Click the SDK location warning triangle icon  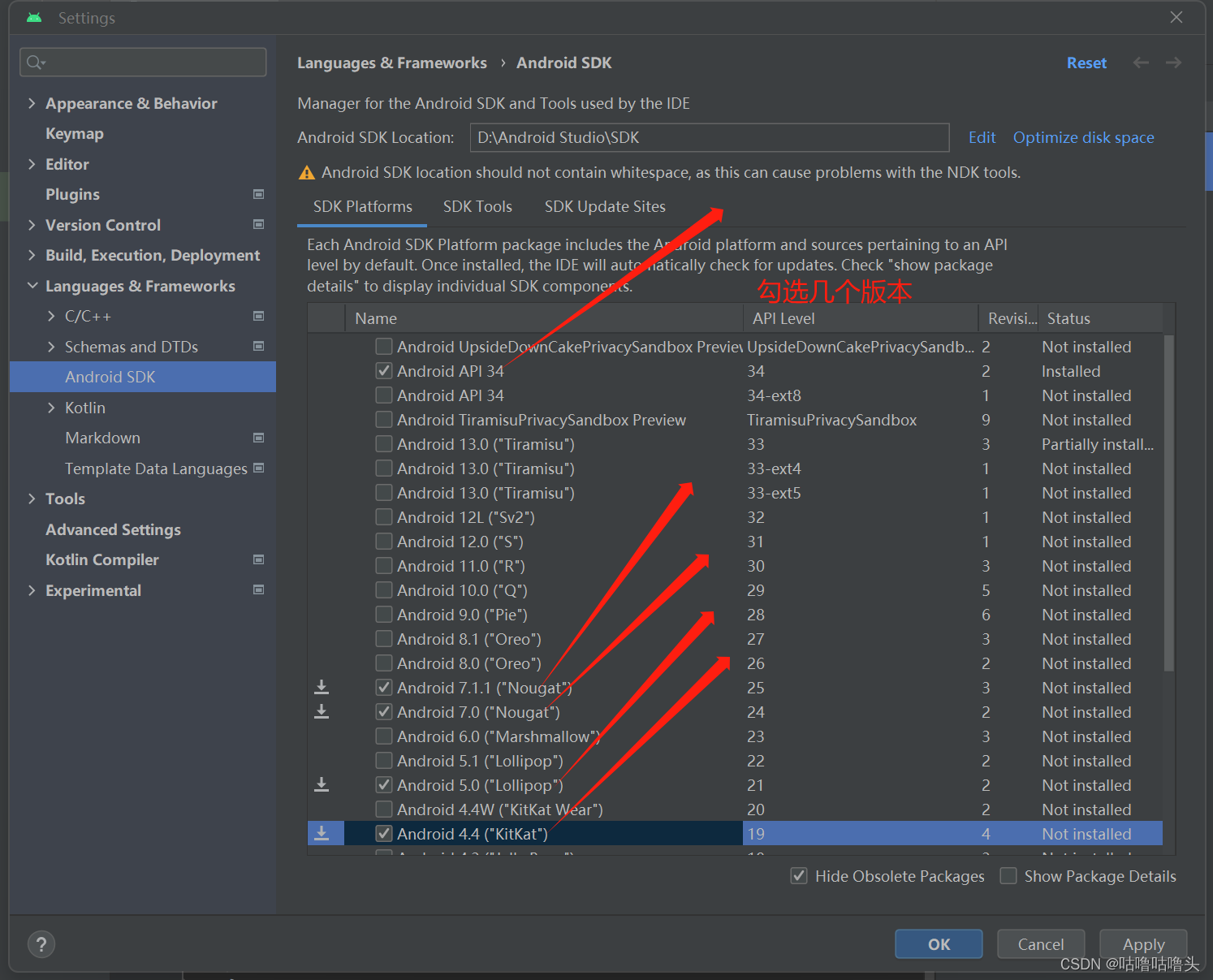[x=307, y=173]
